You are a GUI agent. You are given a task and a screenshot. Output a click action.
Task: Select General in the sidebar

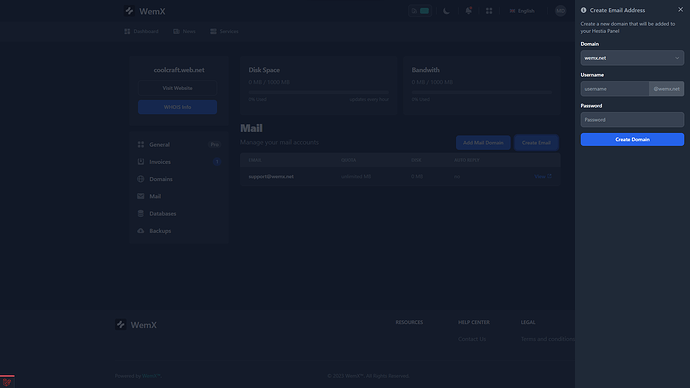[x=179, y=144]
